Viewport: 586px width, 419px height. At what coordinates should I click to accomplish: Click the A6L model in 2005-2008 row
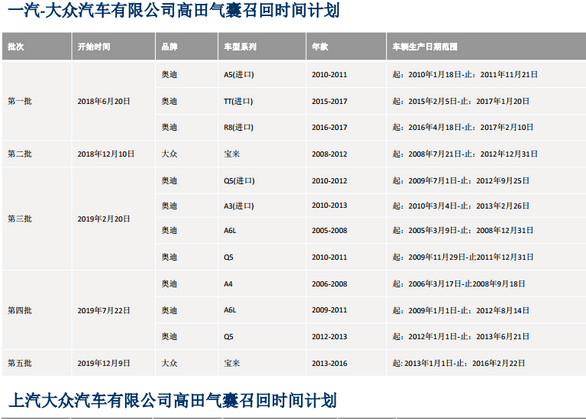click(230, 231)
